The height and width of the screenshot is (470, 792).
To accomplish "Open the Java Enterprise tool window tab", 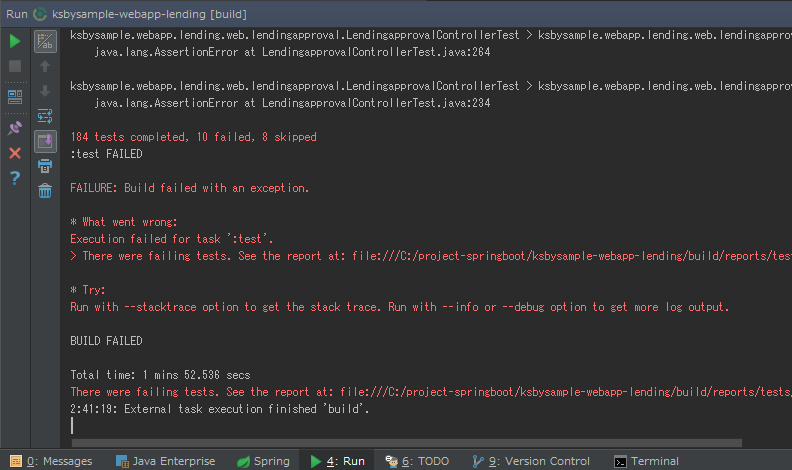I will click(166, 461).
